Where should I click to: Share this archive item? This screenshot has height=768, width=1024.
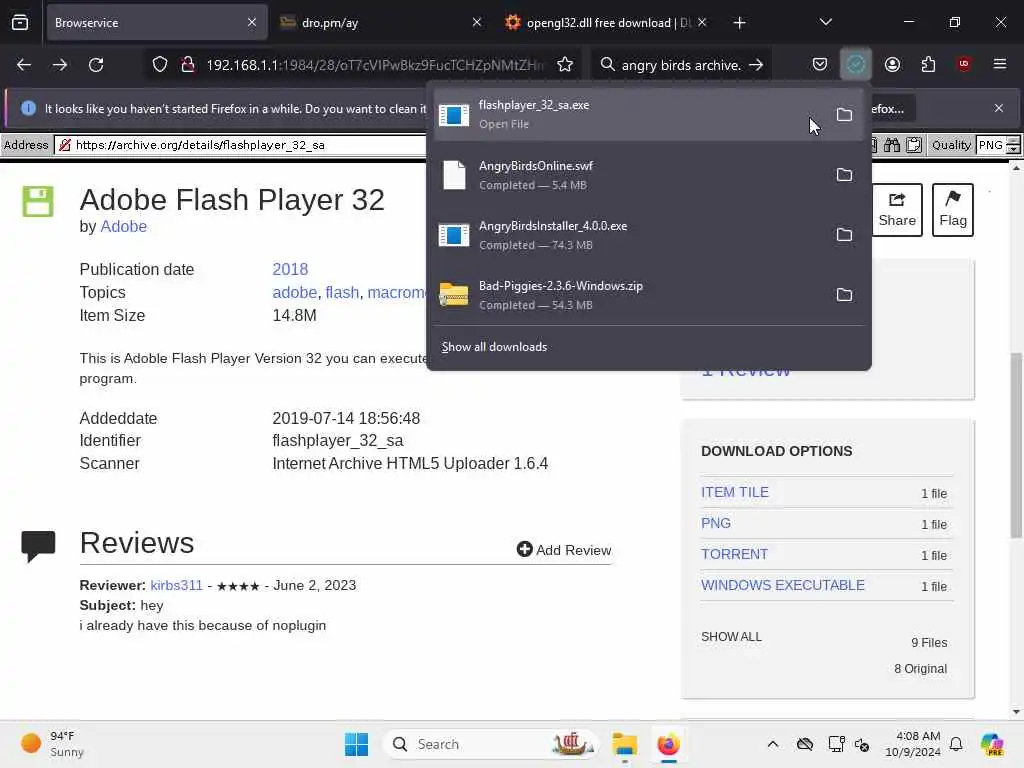(897, 210)
